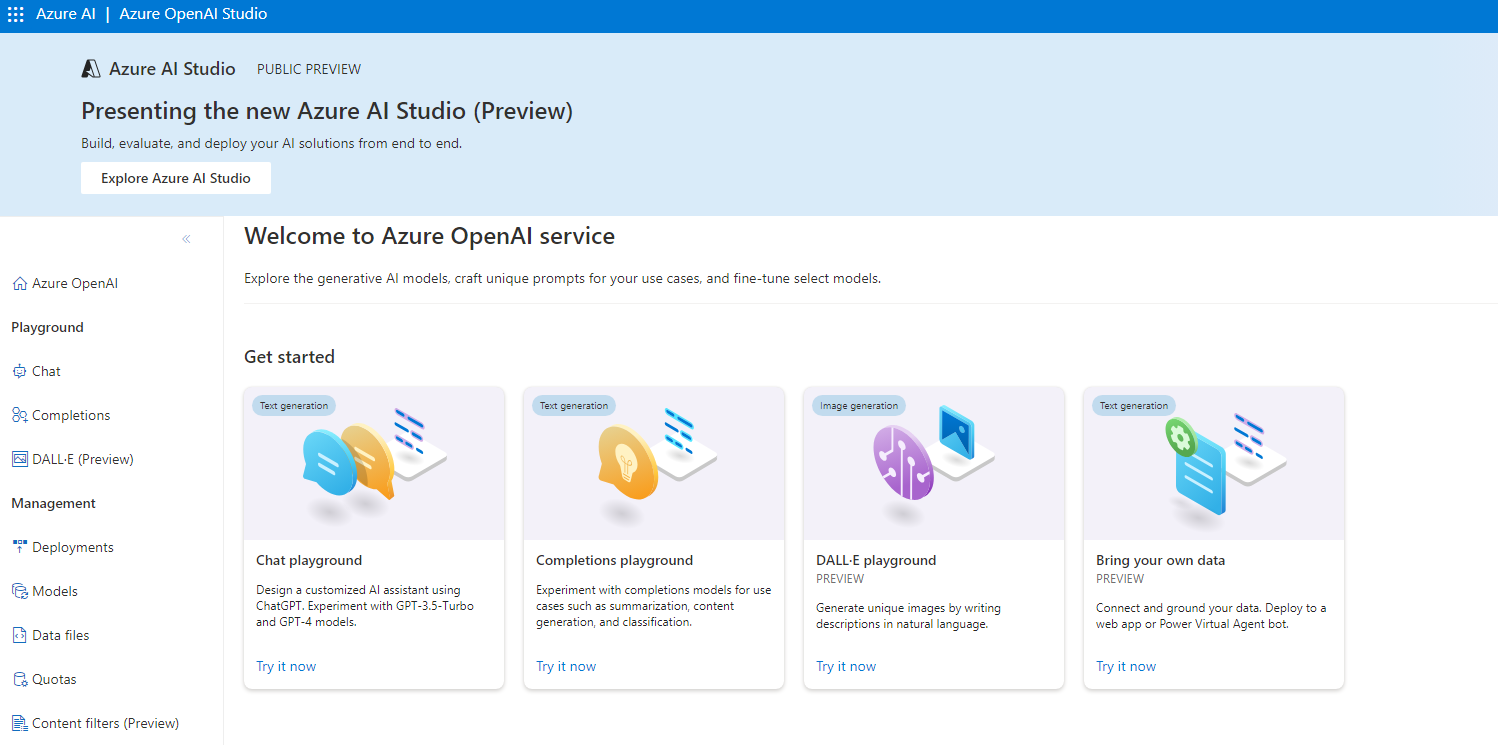Click the Azure AI Studio logo icon
Screen dimensions: 1498x745
(91, 69)
